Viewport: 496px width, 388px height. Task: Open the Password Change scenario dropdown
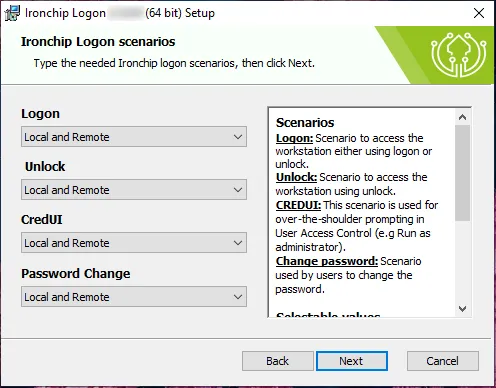tap(134, 296)
